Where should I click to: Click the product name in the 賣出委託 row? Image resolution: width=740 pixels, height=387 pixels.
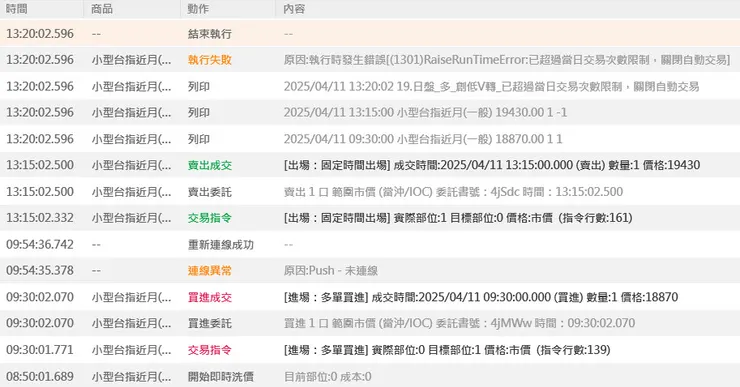(131, 192)
